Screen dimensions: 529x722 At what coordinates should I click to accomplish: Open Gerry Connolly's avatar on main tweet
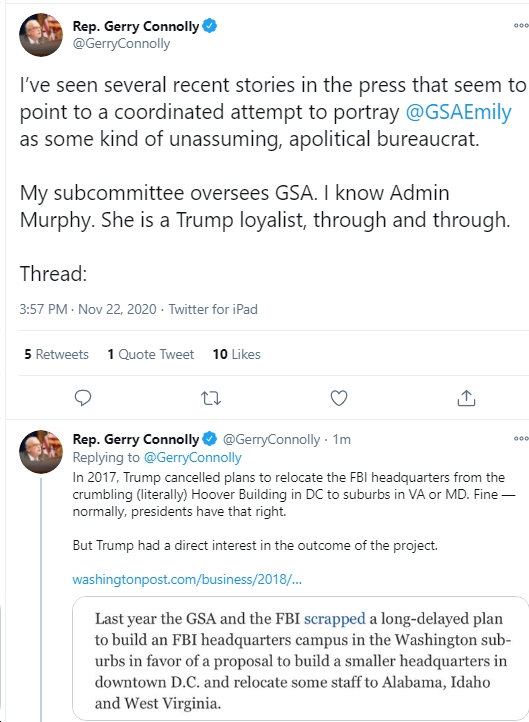pos(41,35)
